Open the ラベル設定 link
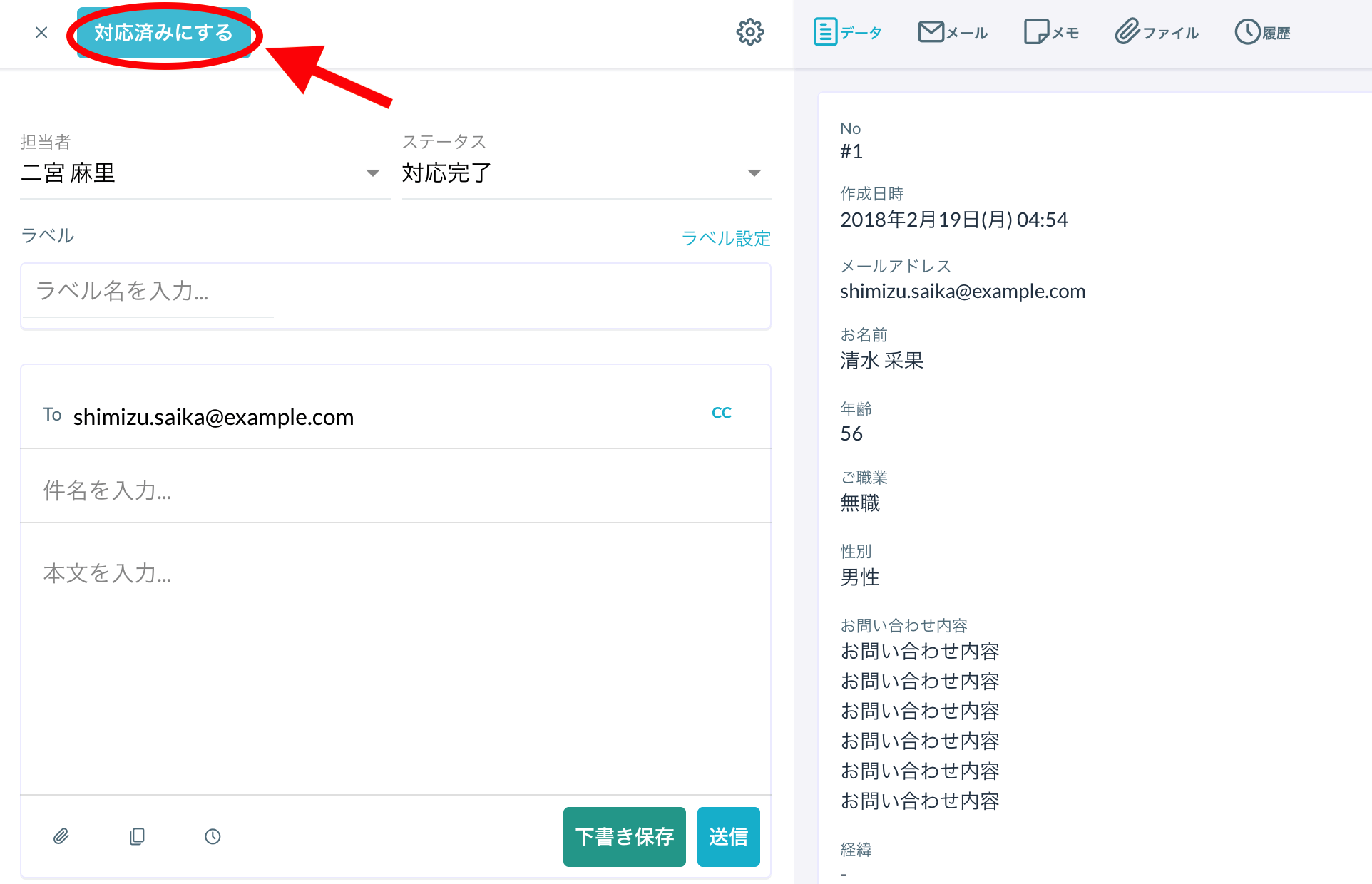 pyautogui.click(x=726, y=238)
